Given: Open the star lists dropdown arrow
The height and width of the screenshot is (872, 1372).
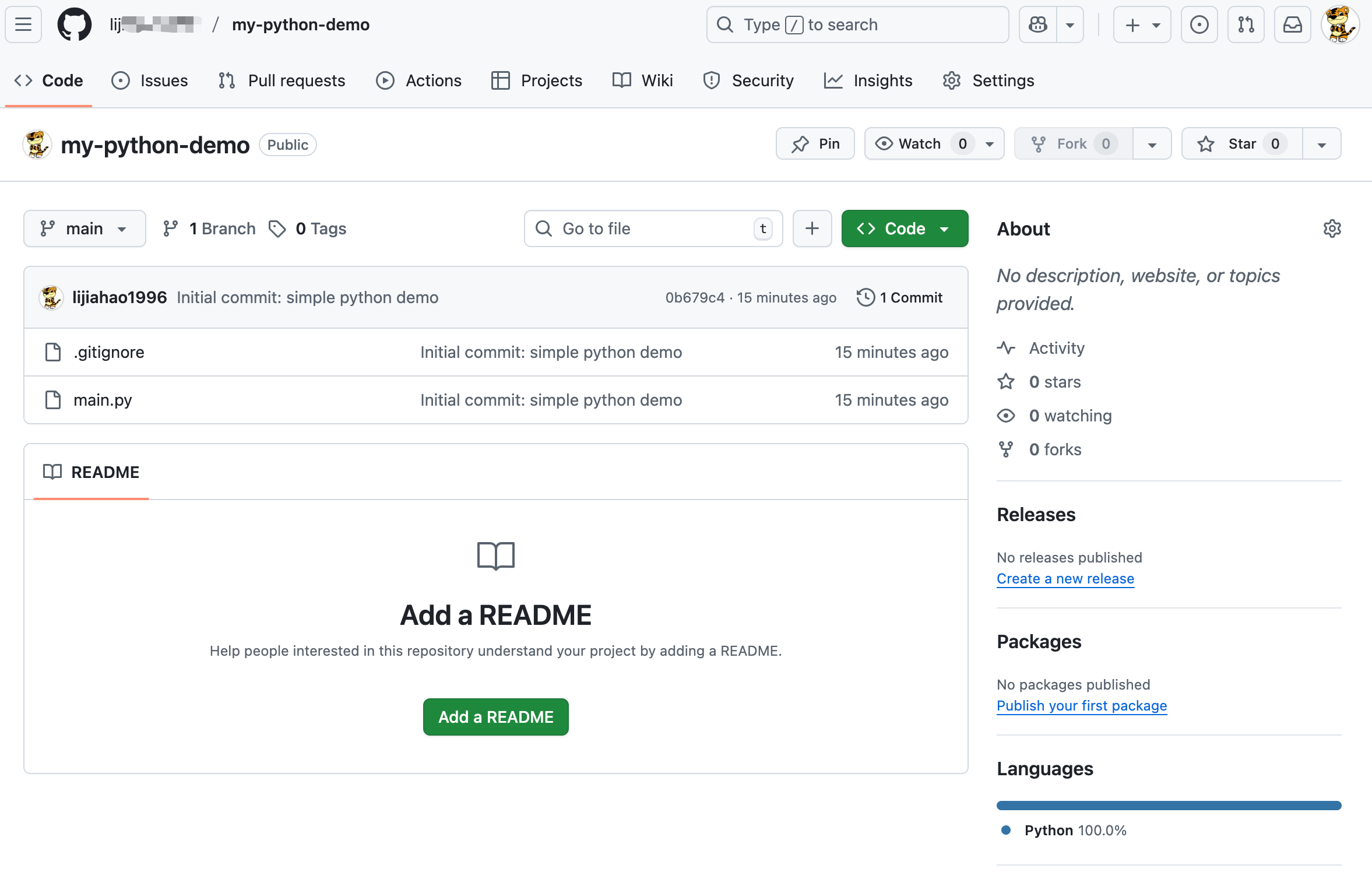Looking at the screenshot, I should (x=1321, y=144).
